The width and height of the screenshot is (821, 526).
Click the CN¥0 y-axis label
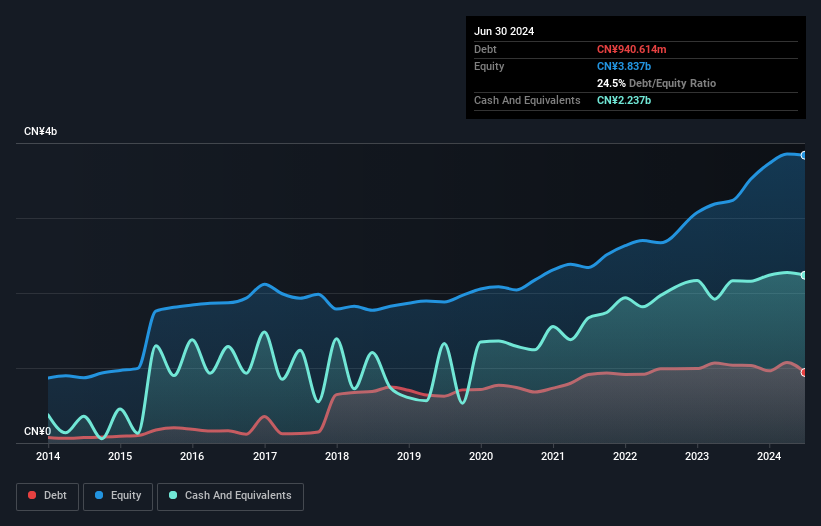tap(38, 431)
